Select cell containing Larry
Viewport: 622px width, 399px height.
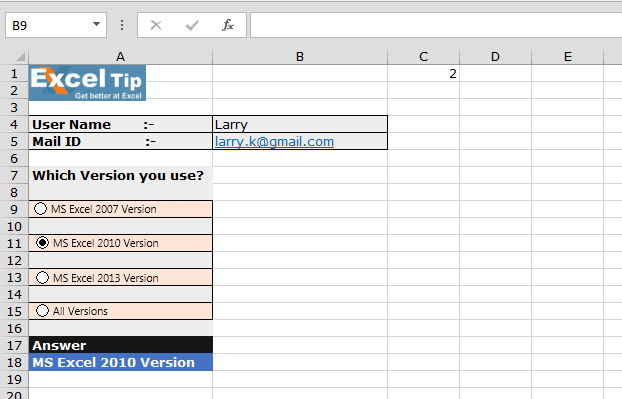pos(300,125)
